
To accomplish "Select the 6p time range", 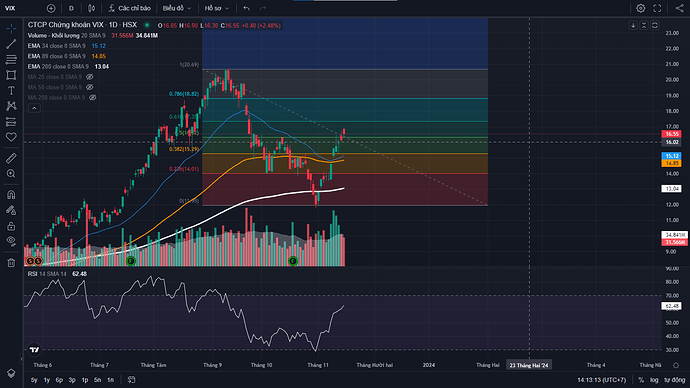I will [59, 380].
